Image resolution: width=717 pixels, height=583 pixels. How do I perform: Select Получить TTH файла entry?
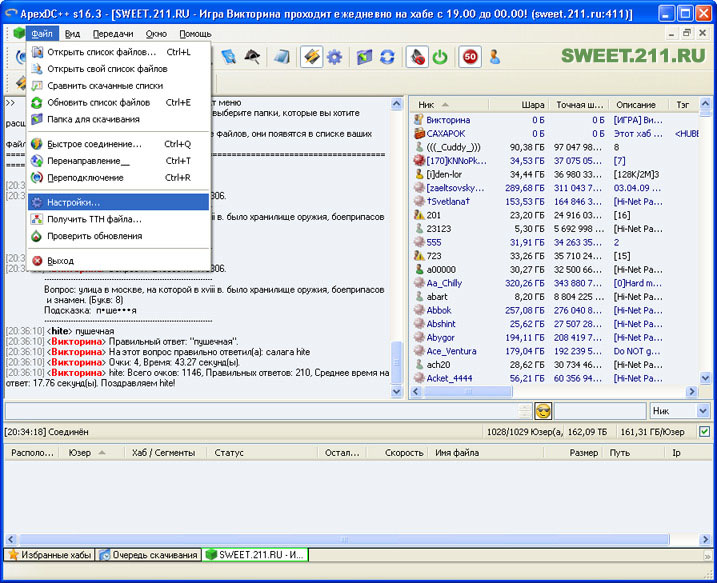click(119, 219)
